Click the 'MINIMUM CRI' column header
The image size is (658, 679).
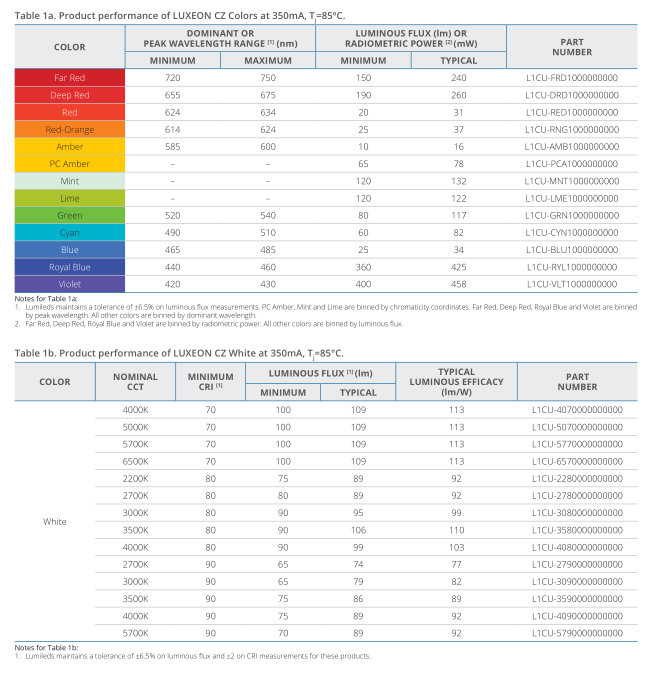pos(210,382)
